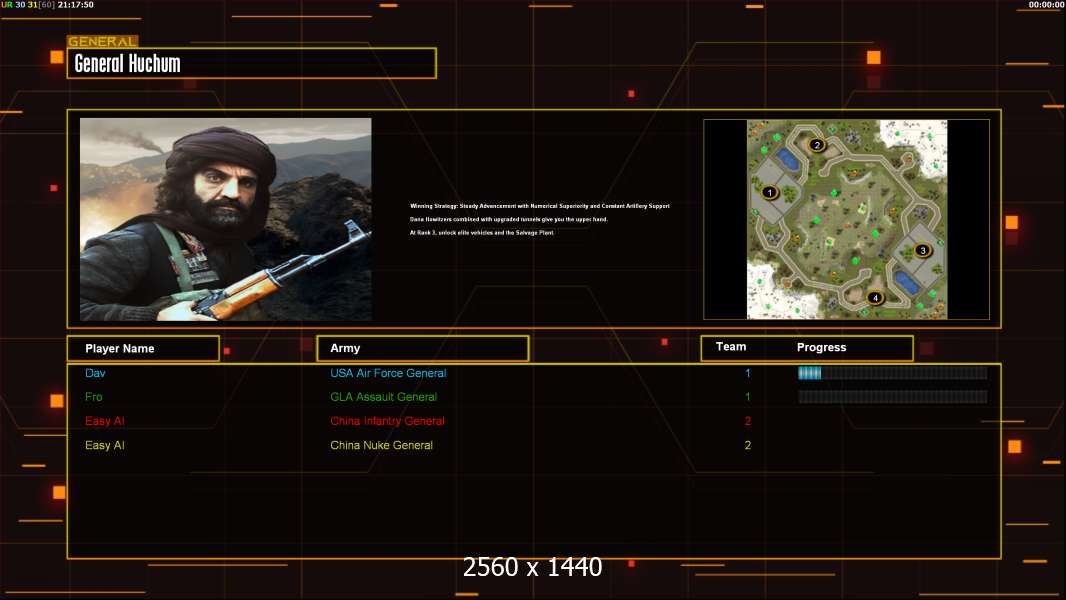
Task: Click GLA Assault General army entry
Action: click(x=383, y=397)
